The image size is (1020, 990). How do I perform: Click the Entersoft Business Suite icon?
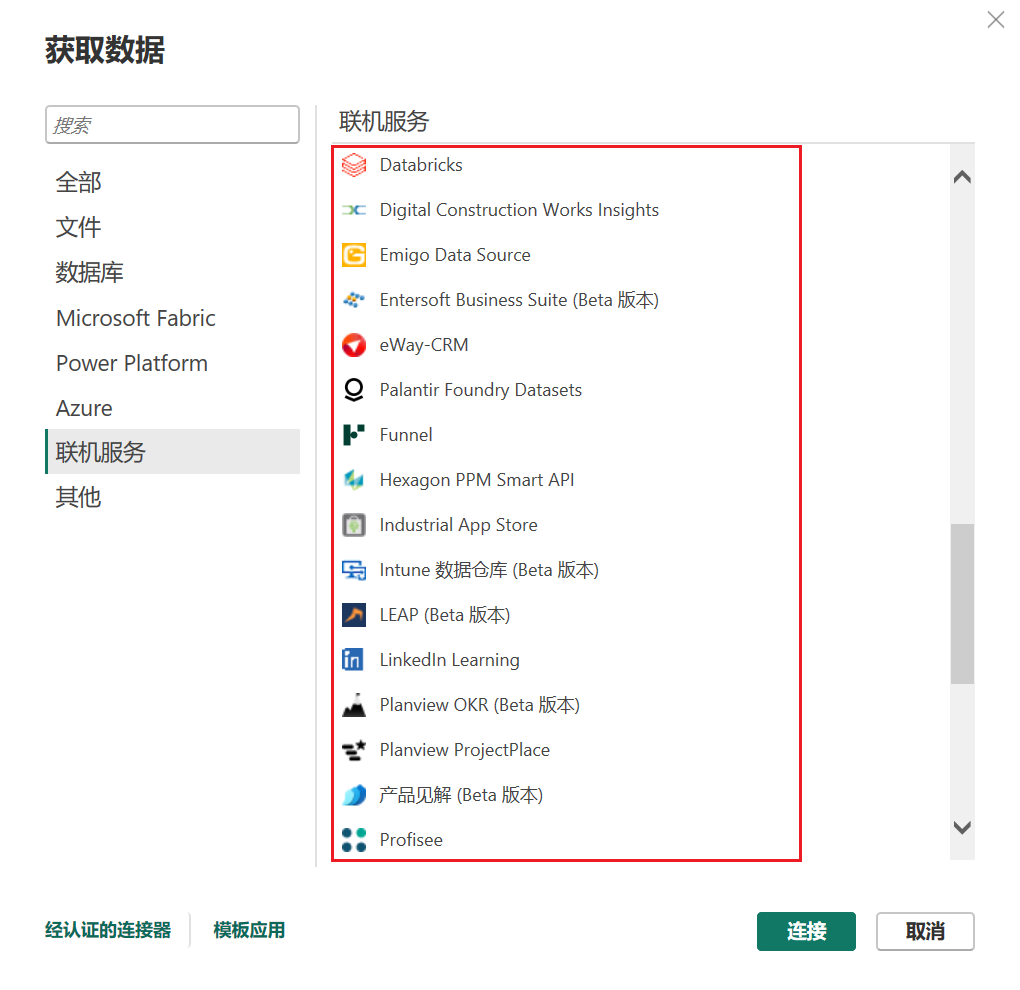(354, 300)
